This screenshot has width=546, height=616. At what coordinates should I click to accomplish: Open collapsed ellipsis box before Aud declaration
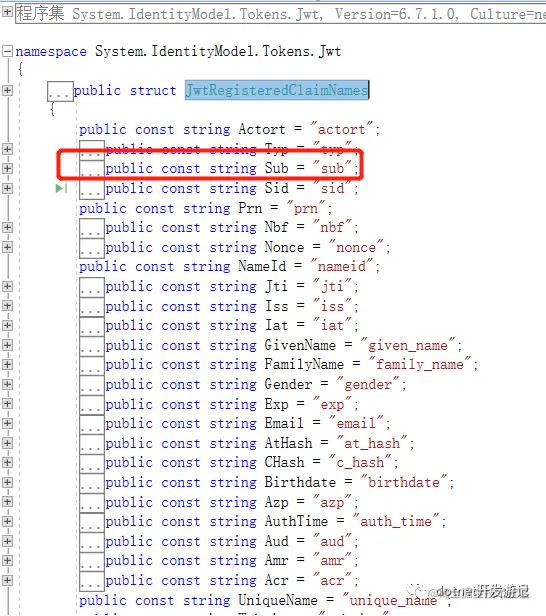click(x=92, y=542)
